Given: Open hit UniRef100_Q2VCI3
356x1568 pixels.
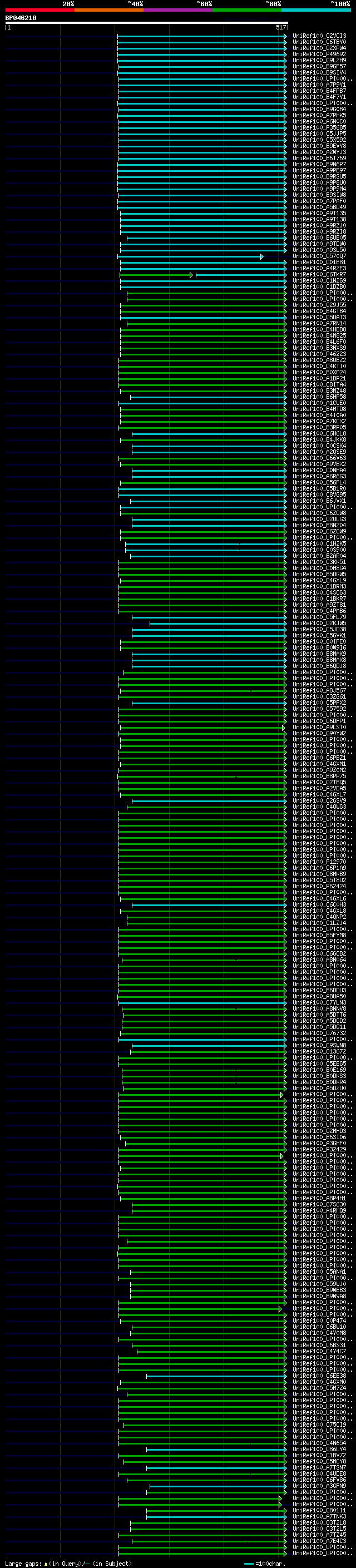Looking at the screenshot, I should 319,36.
